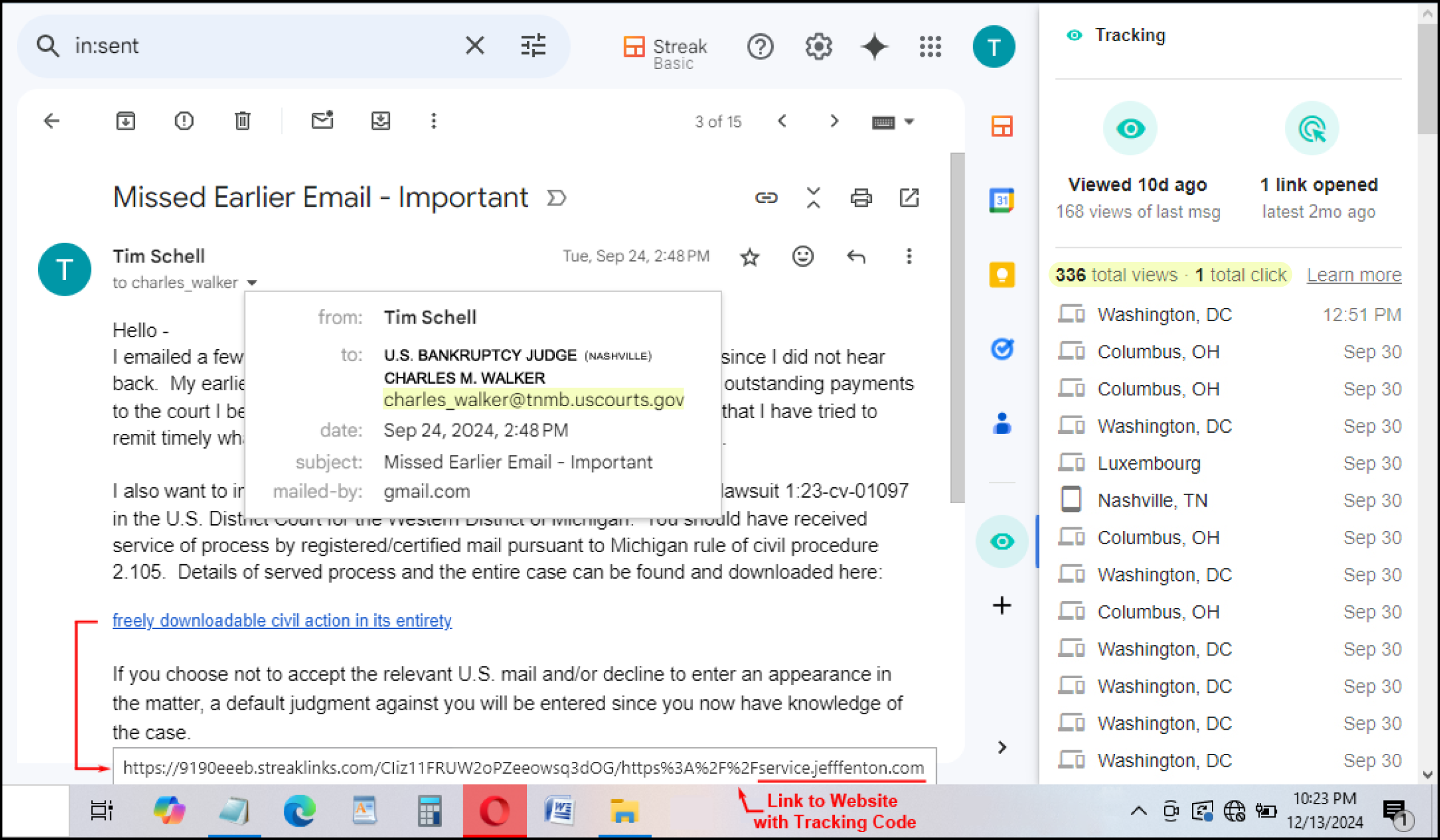Collapse recipient details dropdown arrow
This screenshot has width=1440, height=840.
pyautogui.click(x=252, y=282)
